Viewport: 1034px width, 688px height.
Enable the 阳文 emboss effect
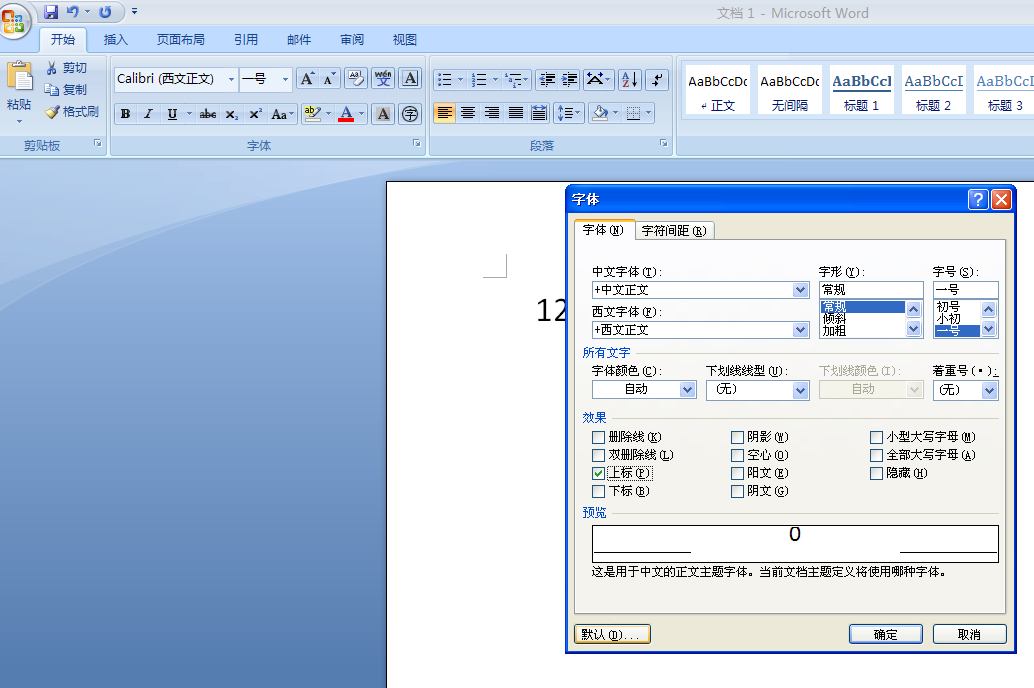click(737, 473)
